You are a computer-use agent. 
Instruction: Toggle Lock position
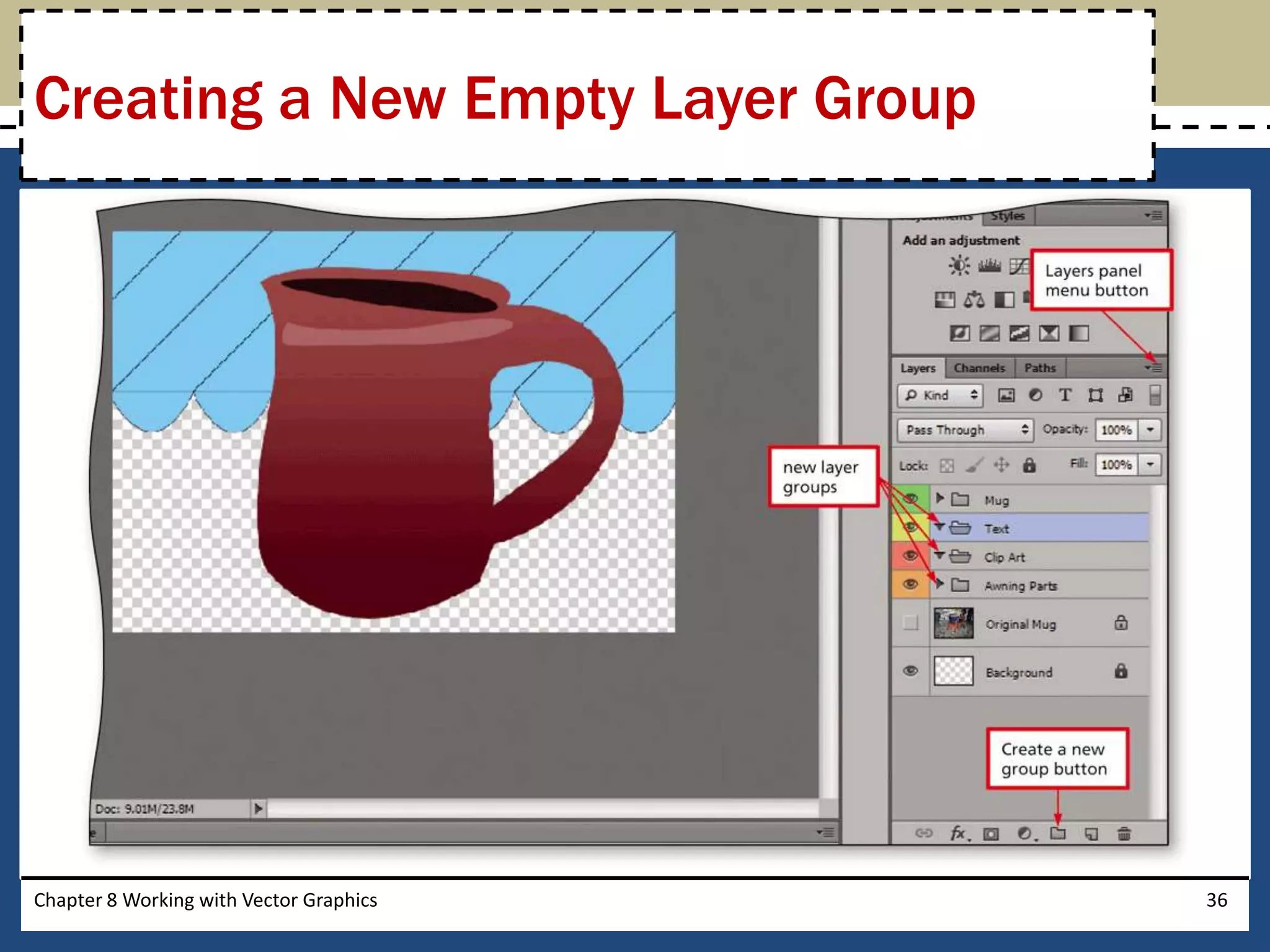[1001, 465]
